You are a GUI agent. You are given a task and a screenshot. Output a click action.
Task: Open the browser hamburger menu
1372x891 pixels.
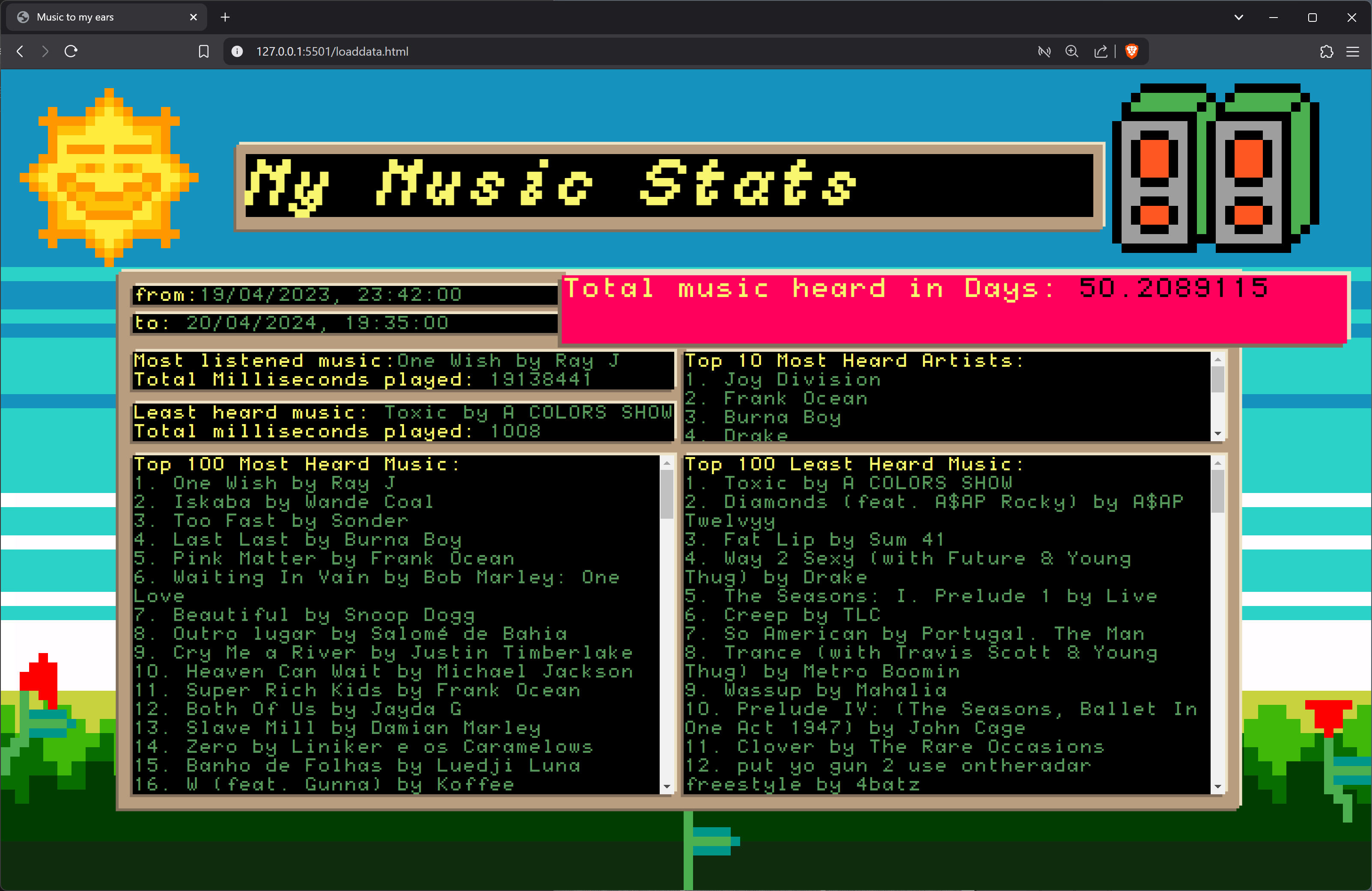(x=1352, y=51)
